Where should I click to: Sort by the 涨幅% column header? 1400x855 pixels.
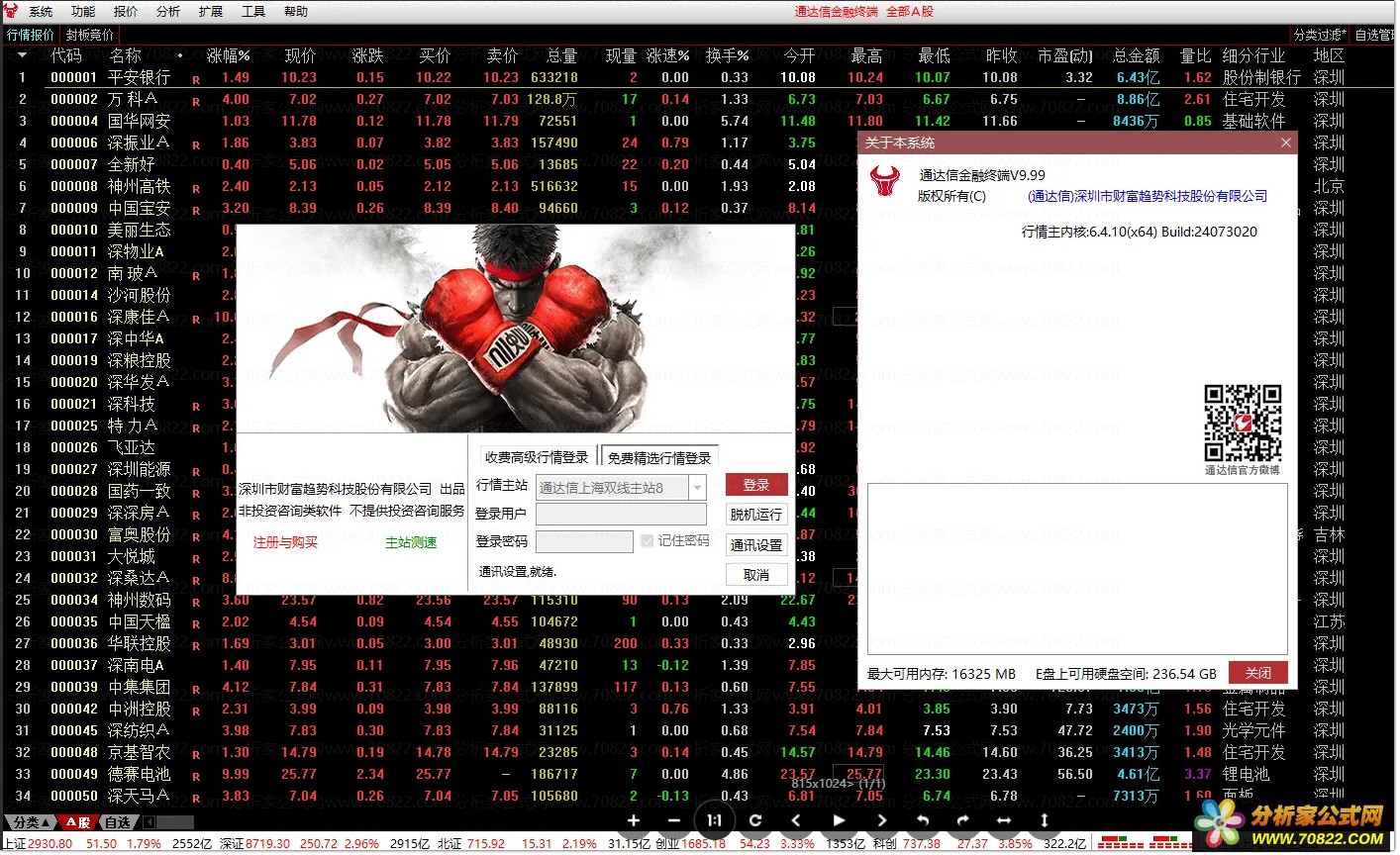click(x=228, y=56)
